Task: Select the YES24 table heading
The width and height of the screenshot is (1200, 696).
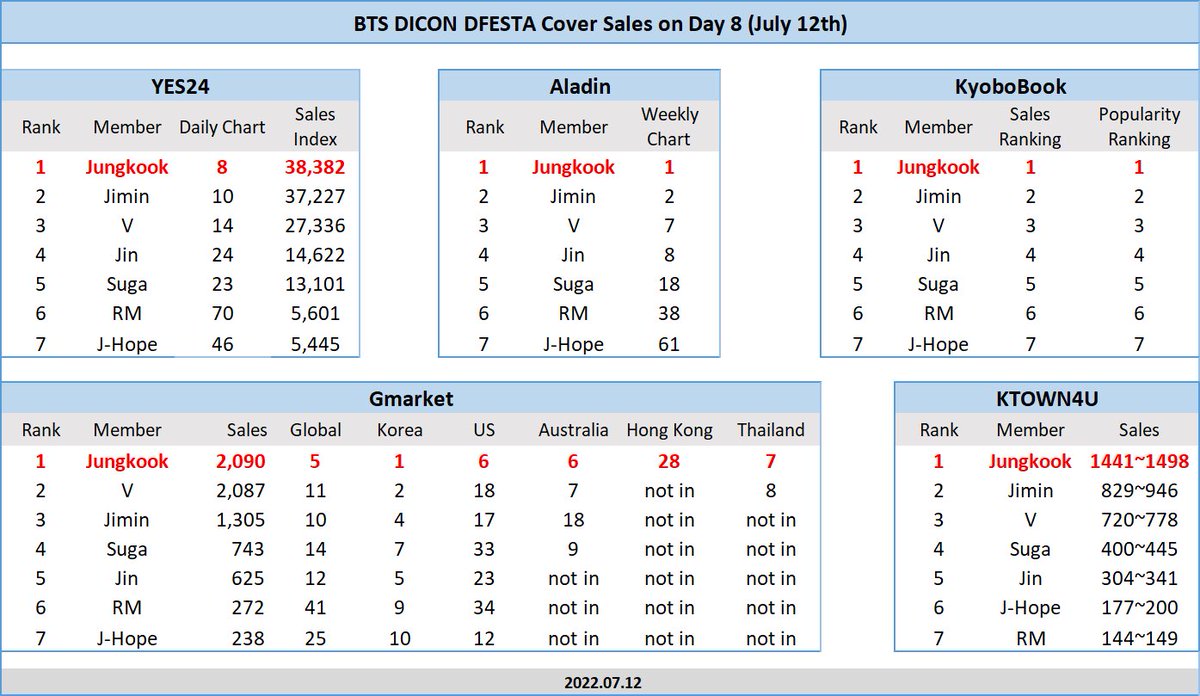Action: (x=178, y=86)
